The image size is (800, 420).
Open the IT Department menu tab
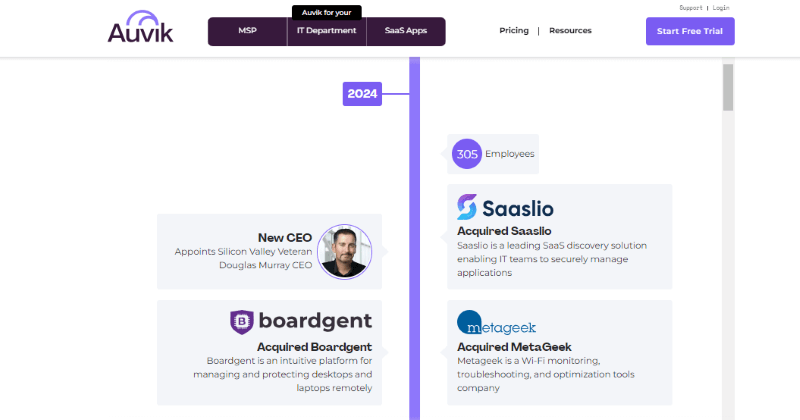[x=327, y=31]
